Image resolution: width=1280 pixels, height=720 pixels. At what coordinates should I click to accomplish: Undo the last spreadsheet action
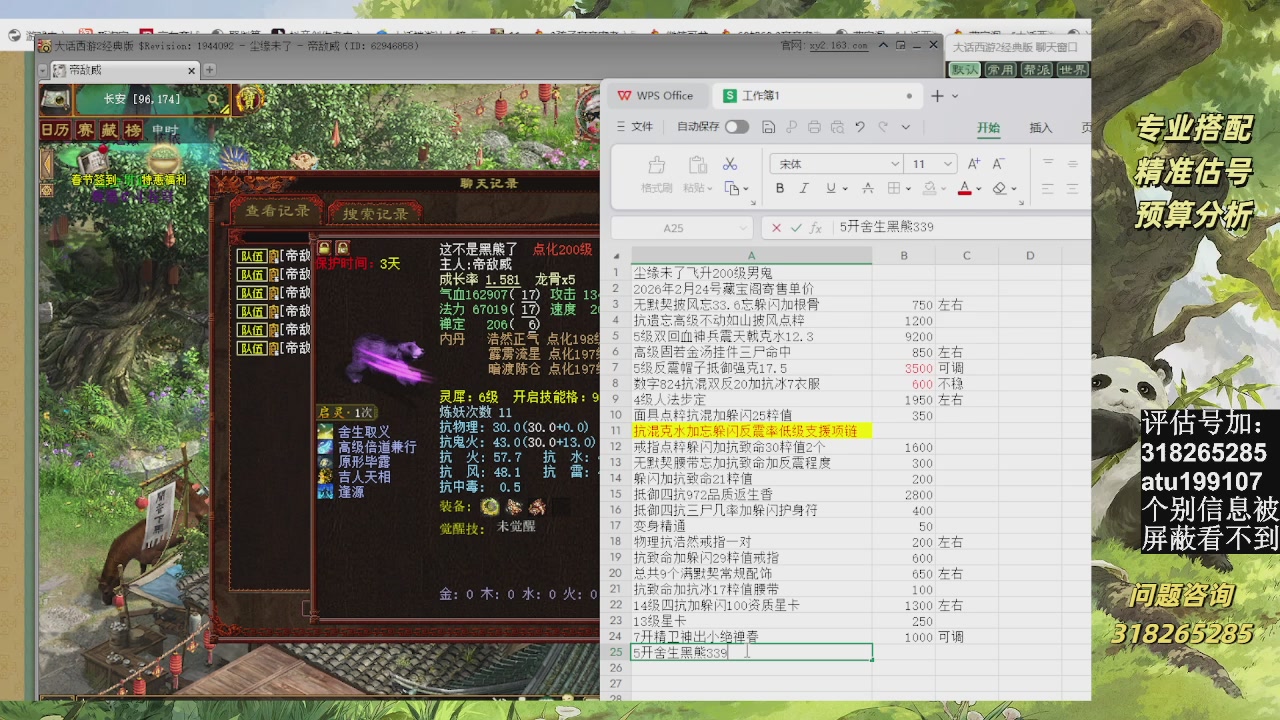coord(859,127)
